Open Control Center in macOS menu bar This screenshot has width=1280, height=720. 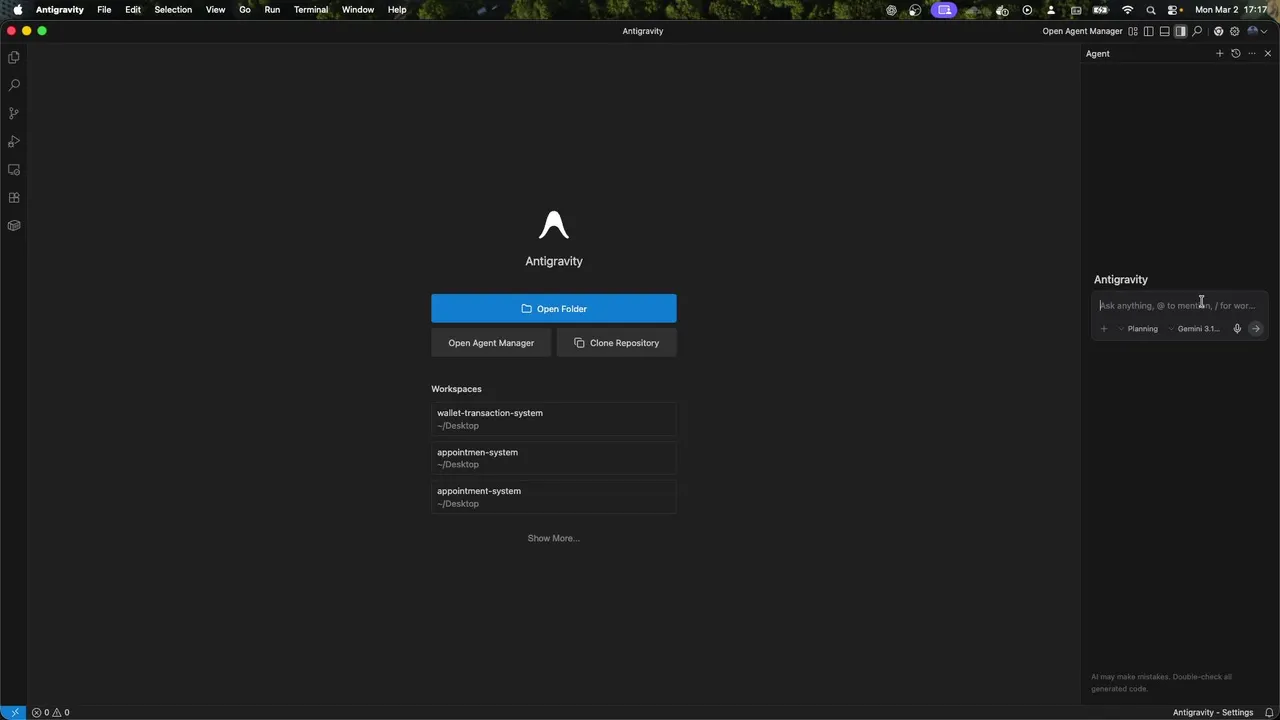tap(1174, 10)
